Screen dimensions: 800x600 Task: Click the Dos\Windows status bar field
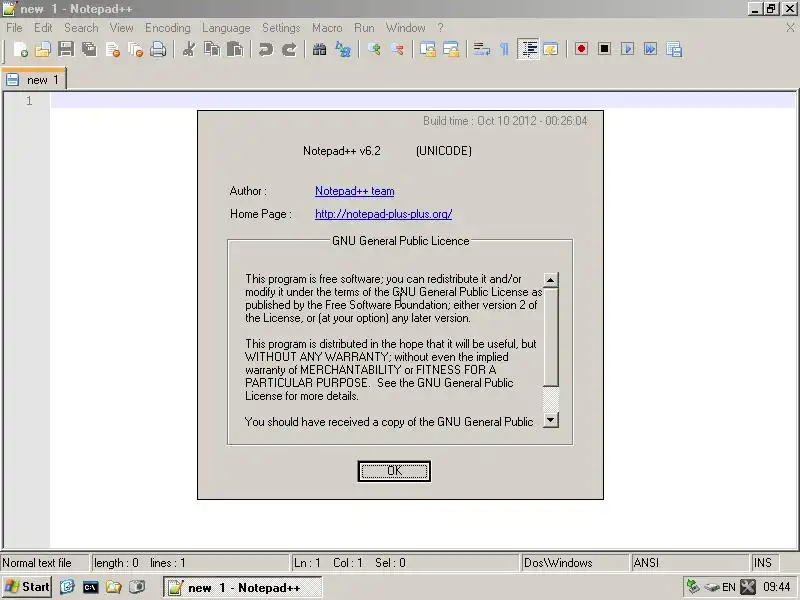(574, 563)
